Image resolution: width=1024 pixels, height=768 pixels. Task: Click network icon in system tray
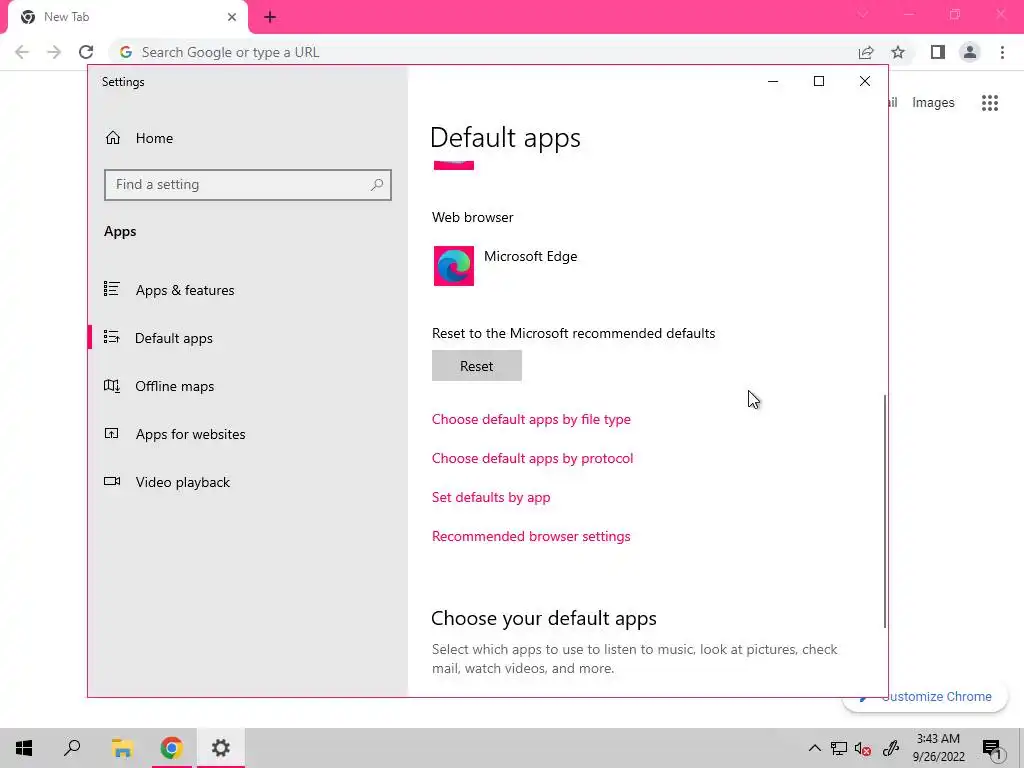click(839, 748)
